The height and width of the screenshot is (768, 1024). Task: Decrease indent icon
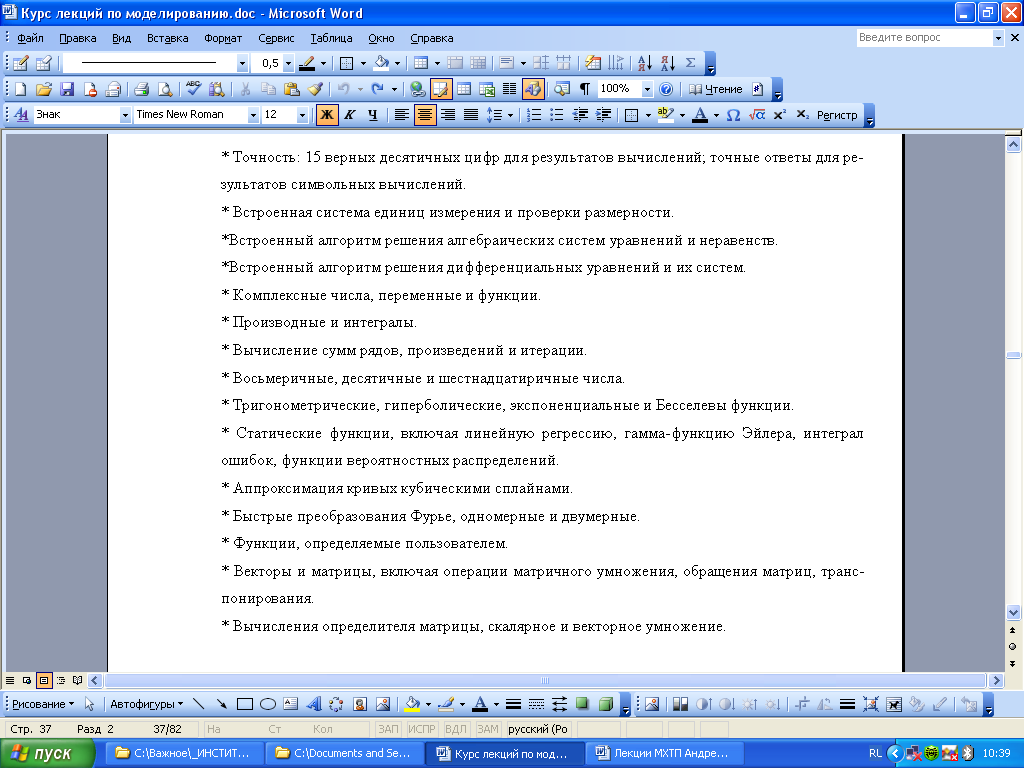580,115
